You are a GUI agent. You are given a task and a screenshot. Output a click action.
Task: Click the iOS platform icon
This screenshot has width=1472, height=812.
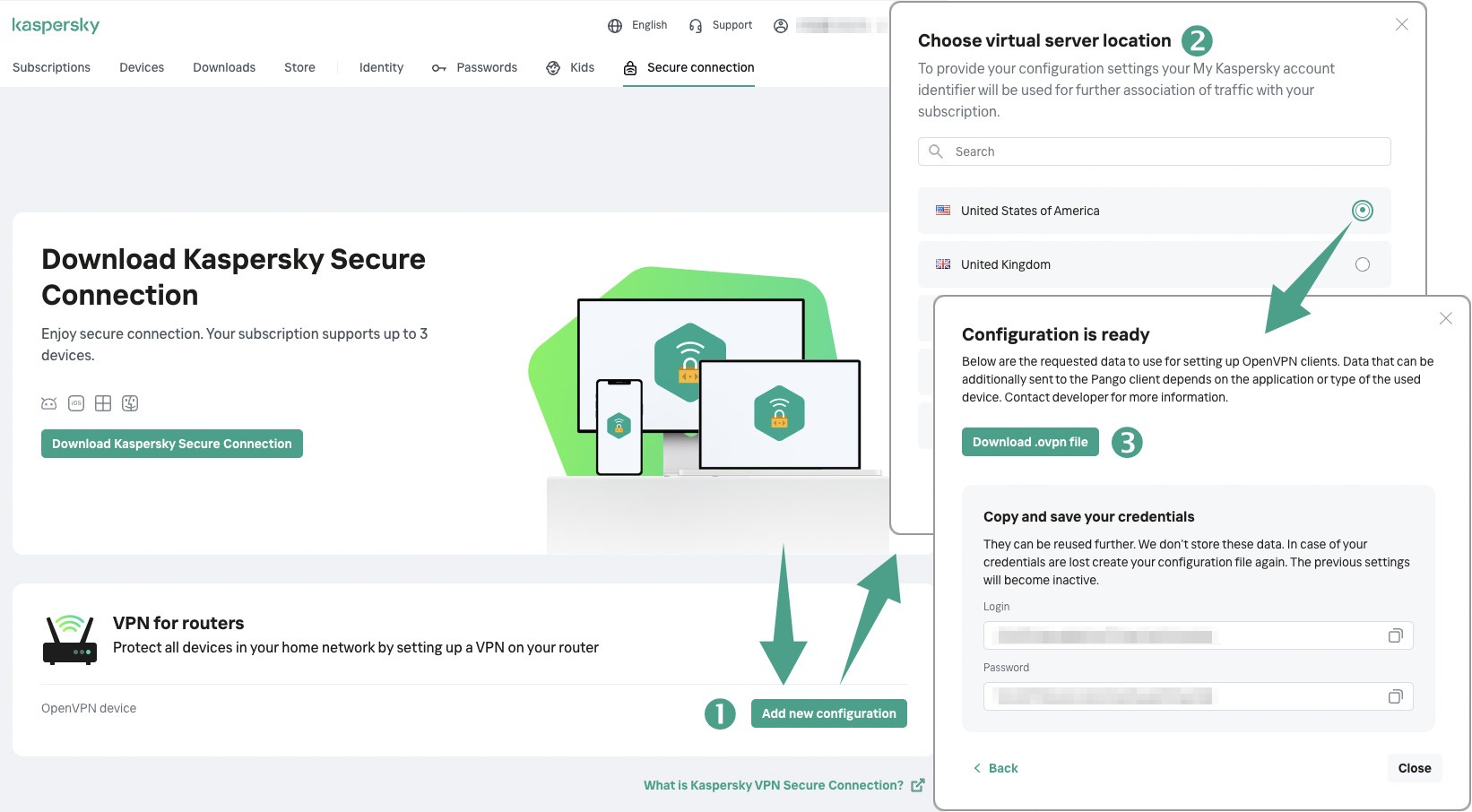click(x=76, y=403)
